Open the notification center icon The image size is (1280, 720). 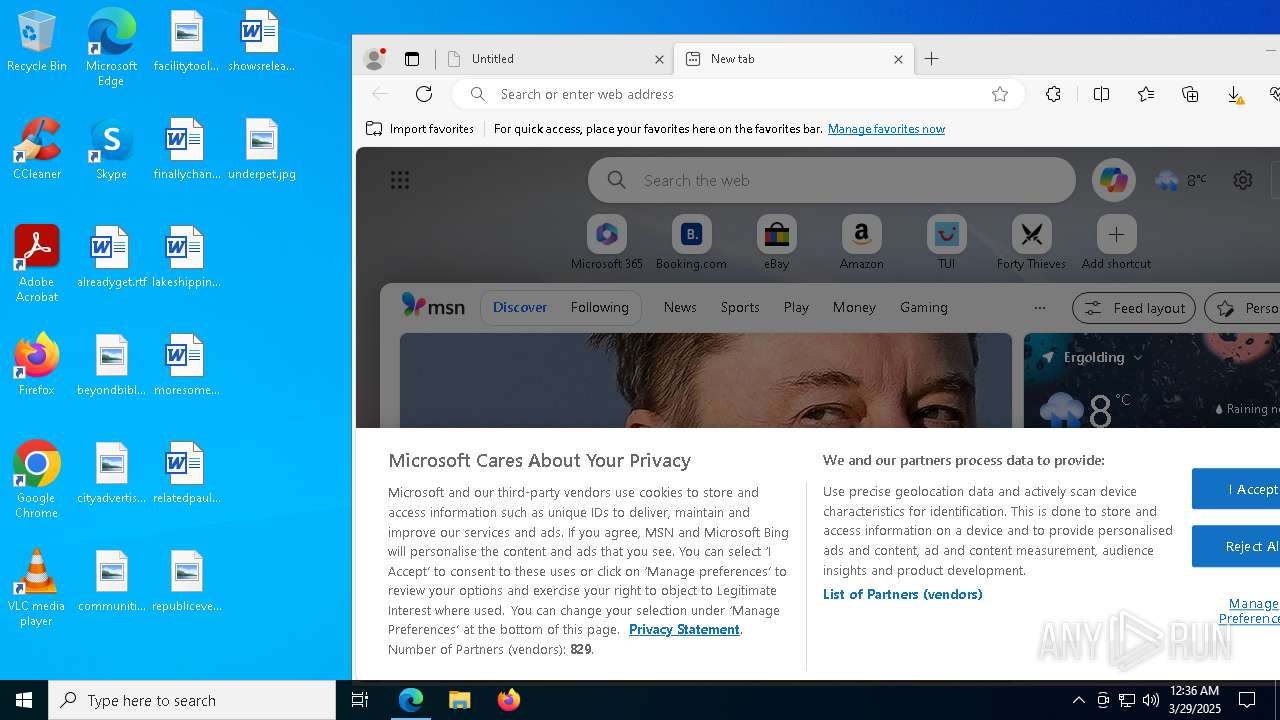click(1247, 700)
